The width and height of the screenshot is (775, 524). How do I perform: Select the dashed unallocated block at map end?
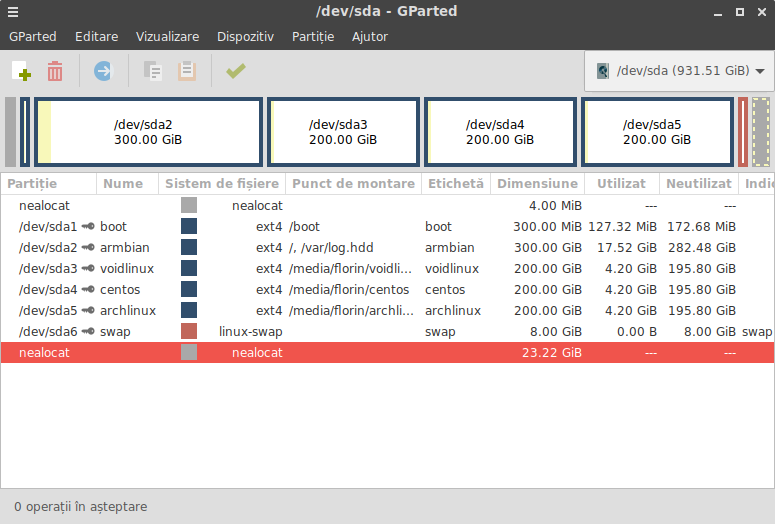[761, 132]
